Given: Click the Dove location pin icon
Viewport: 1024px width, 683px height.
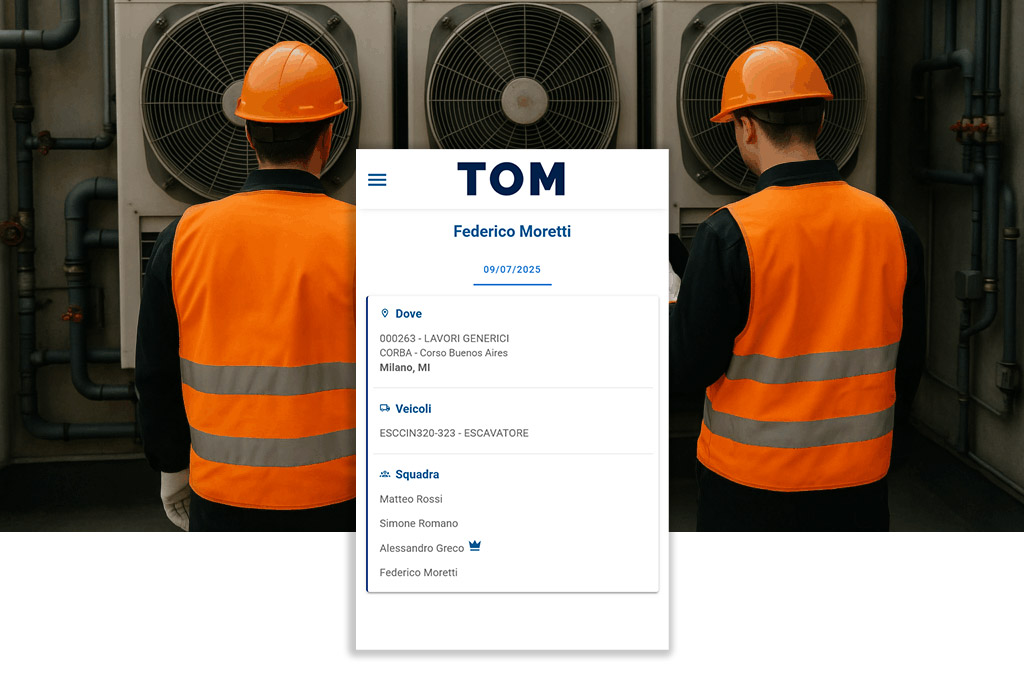Looking at the screenshot, I should click(385, 313).
